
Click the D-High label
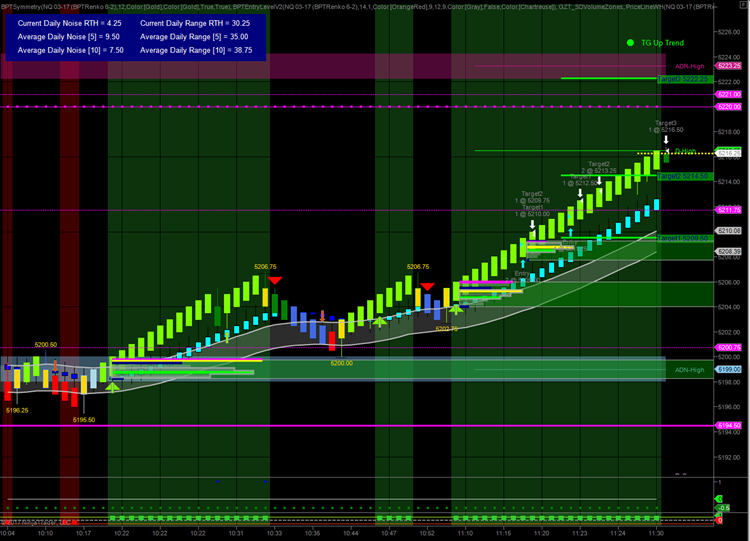click(x=685, y=151)
